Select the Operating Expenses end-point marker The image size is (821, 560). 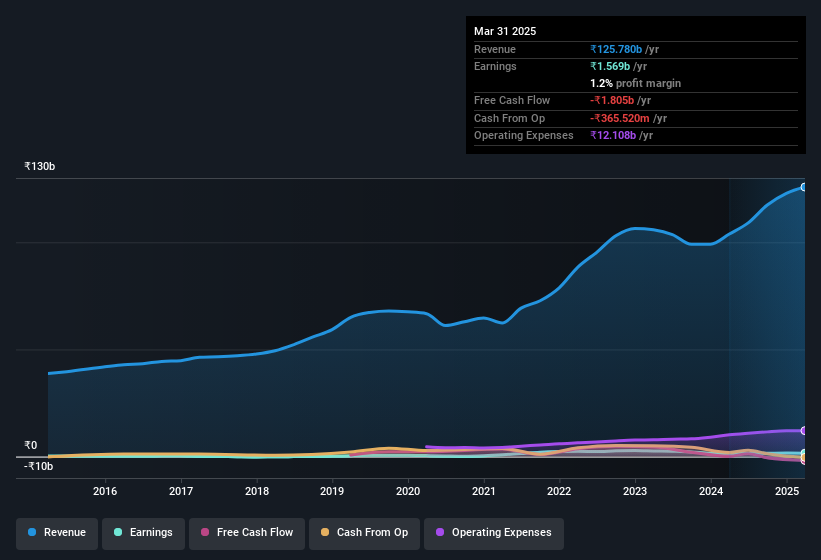pos(804,431)
